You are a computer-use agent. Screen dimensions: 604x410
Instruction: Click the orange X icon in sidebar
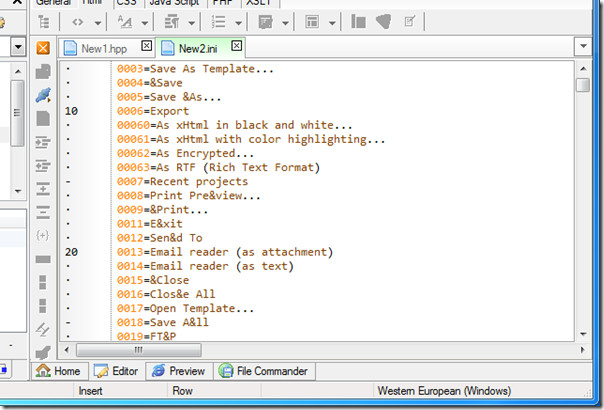[43, 48]
